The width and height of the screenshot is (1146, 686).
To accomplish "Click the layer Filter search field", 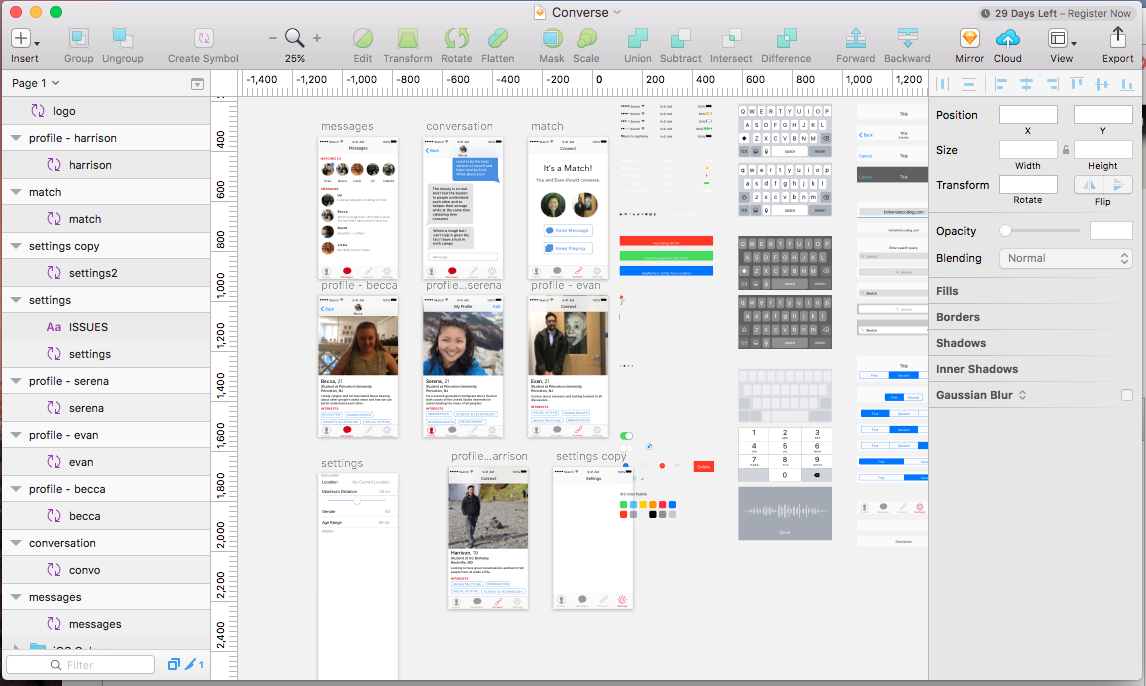I will pos(80,664).
